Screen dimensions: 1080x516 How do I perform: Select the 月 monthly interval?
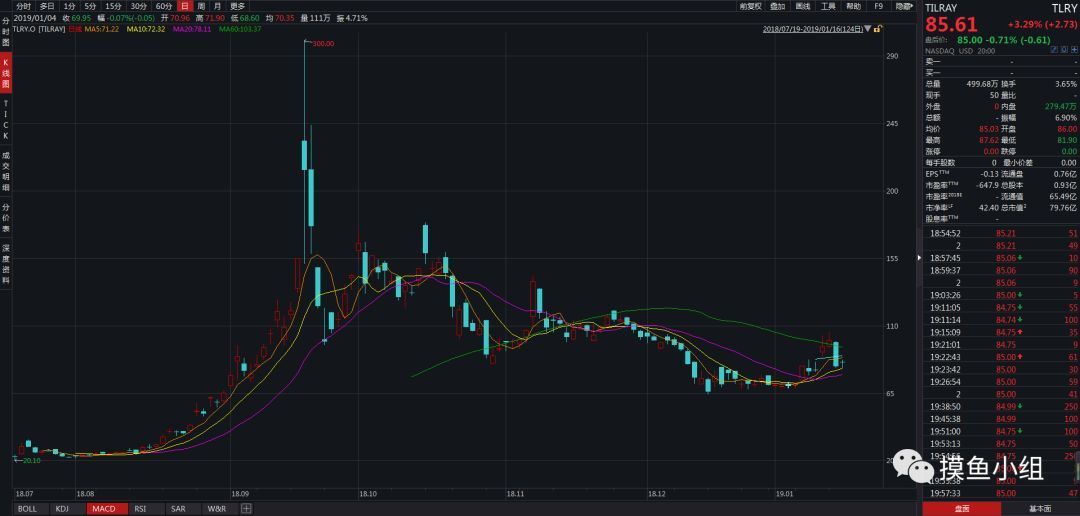click(x=218, y=6)
